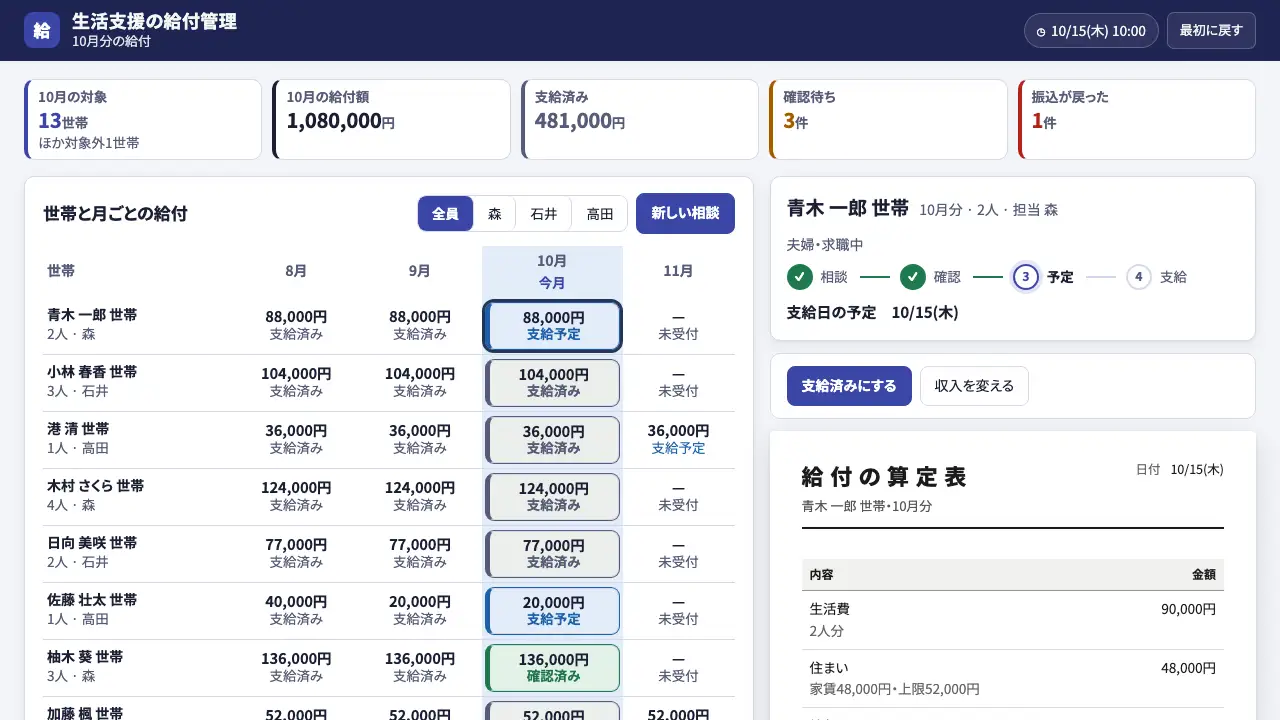The width and height of the screenshot is (1280, 720).
Task: Filter households by caseworker 森
Action: click(494, 213)
